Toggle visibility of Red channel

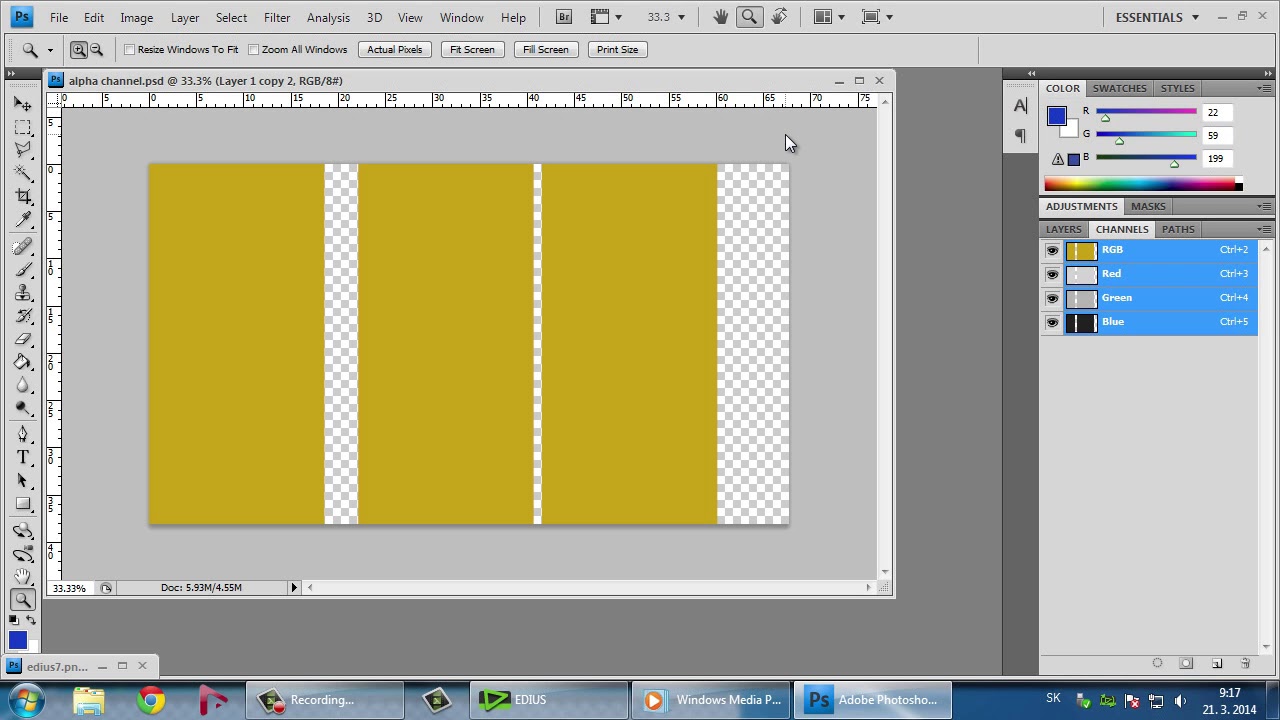click(1052, 274)
